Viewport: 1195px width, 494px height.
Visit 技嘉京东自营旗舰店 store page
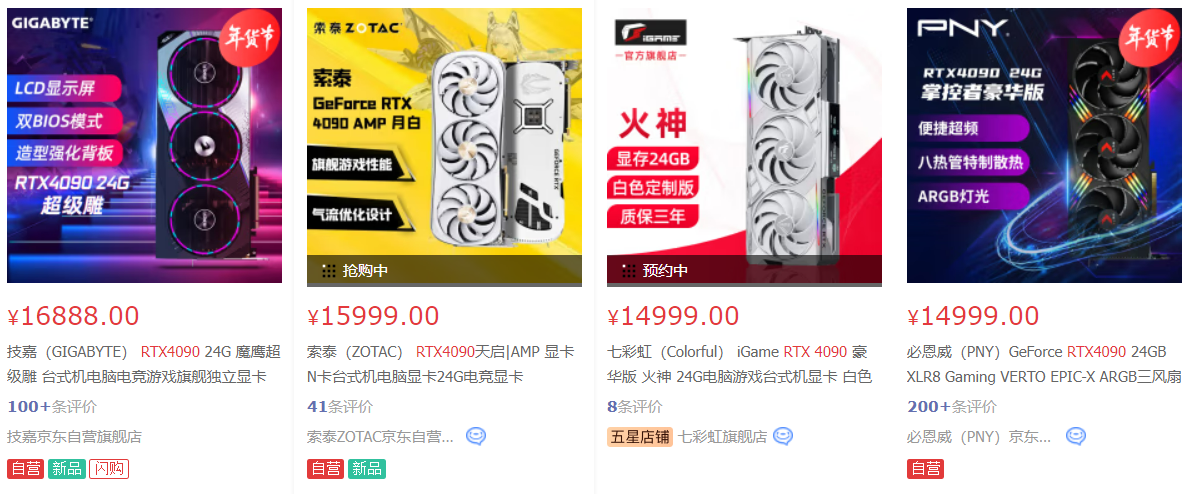point(75,437)
